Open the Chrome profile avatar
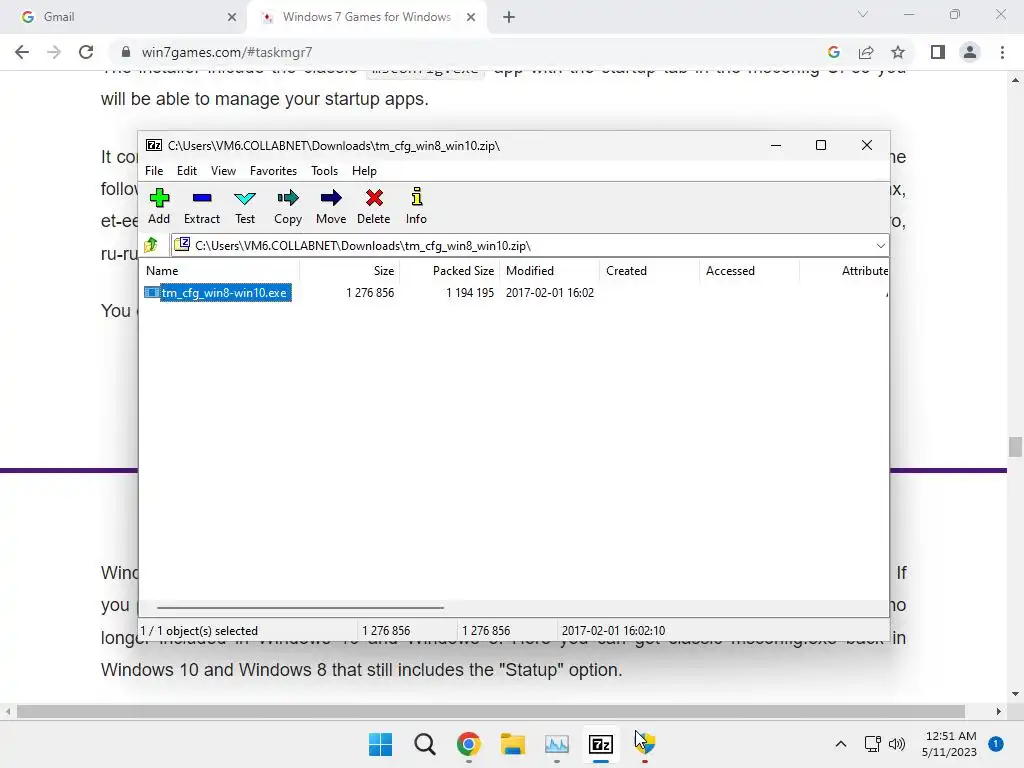 coord(970,52)
